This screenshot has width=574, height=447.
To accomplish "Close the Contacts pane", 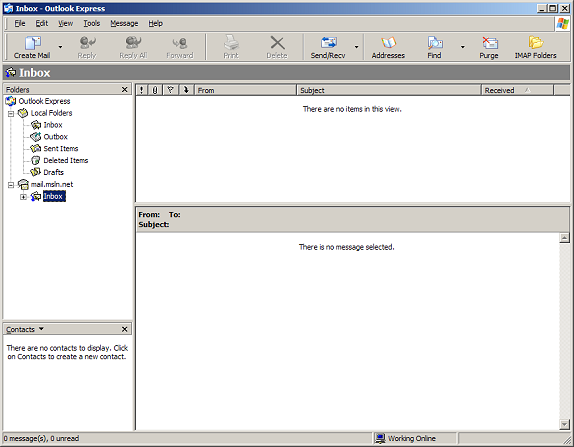I will click(x=124, y=329).
